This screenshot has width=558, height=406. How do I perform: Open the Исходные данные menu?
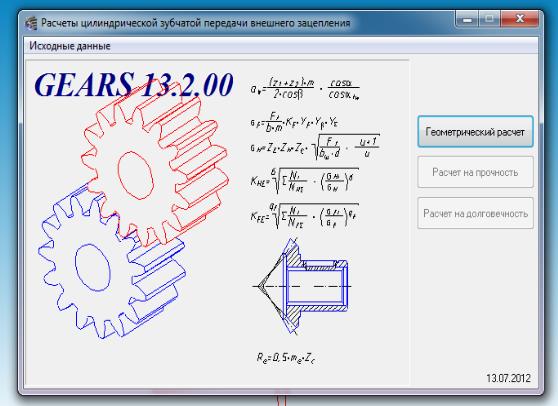(x=70, y=46)
